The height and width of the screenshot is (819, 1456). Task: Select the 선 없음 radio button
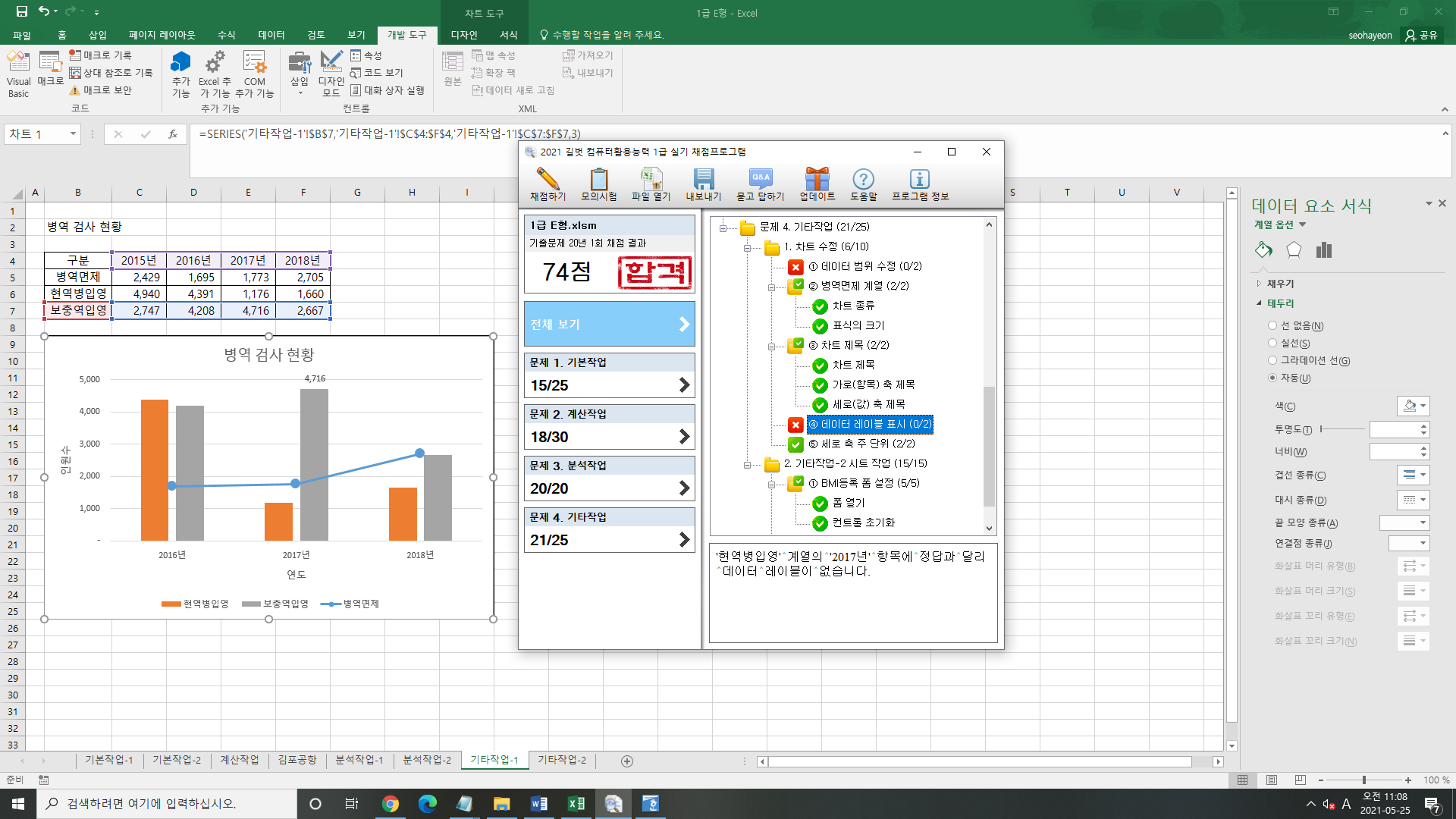coord(1272,325)
